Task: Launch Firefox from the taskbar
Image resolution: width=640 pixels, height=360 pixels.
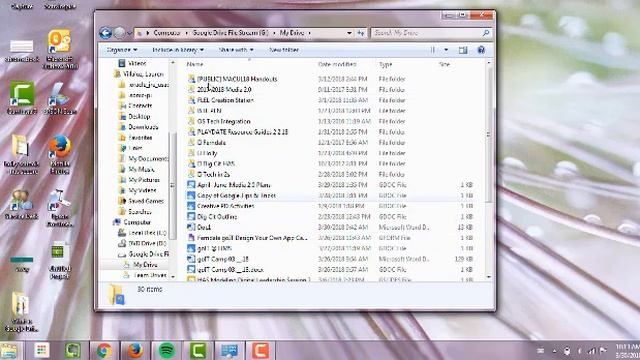Action: pyautogui.click(x=135, y=351)
